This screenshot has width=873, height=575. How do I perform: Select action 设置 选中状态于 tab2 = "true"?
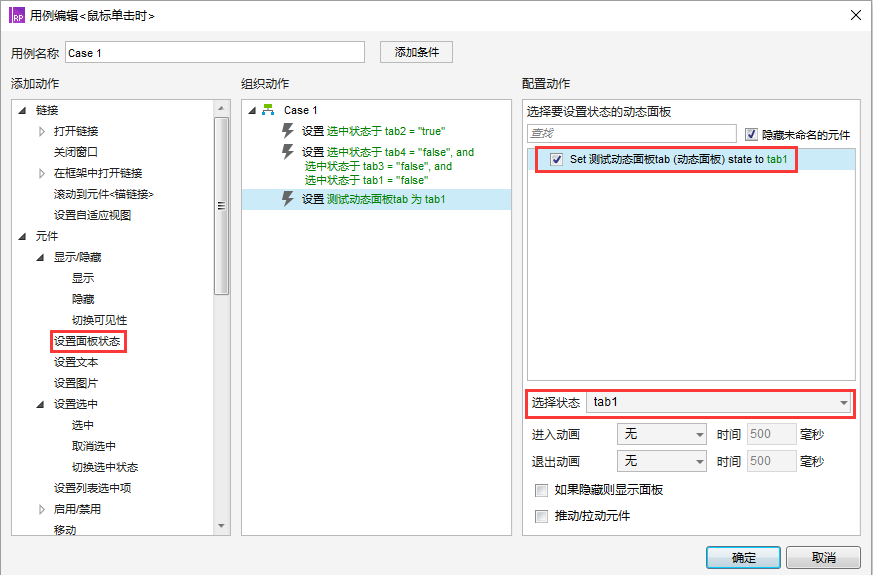tap(376, 131)
